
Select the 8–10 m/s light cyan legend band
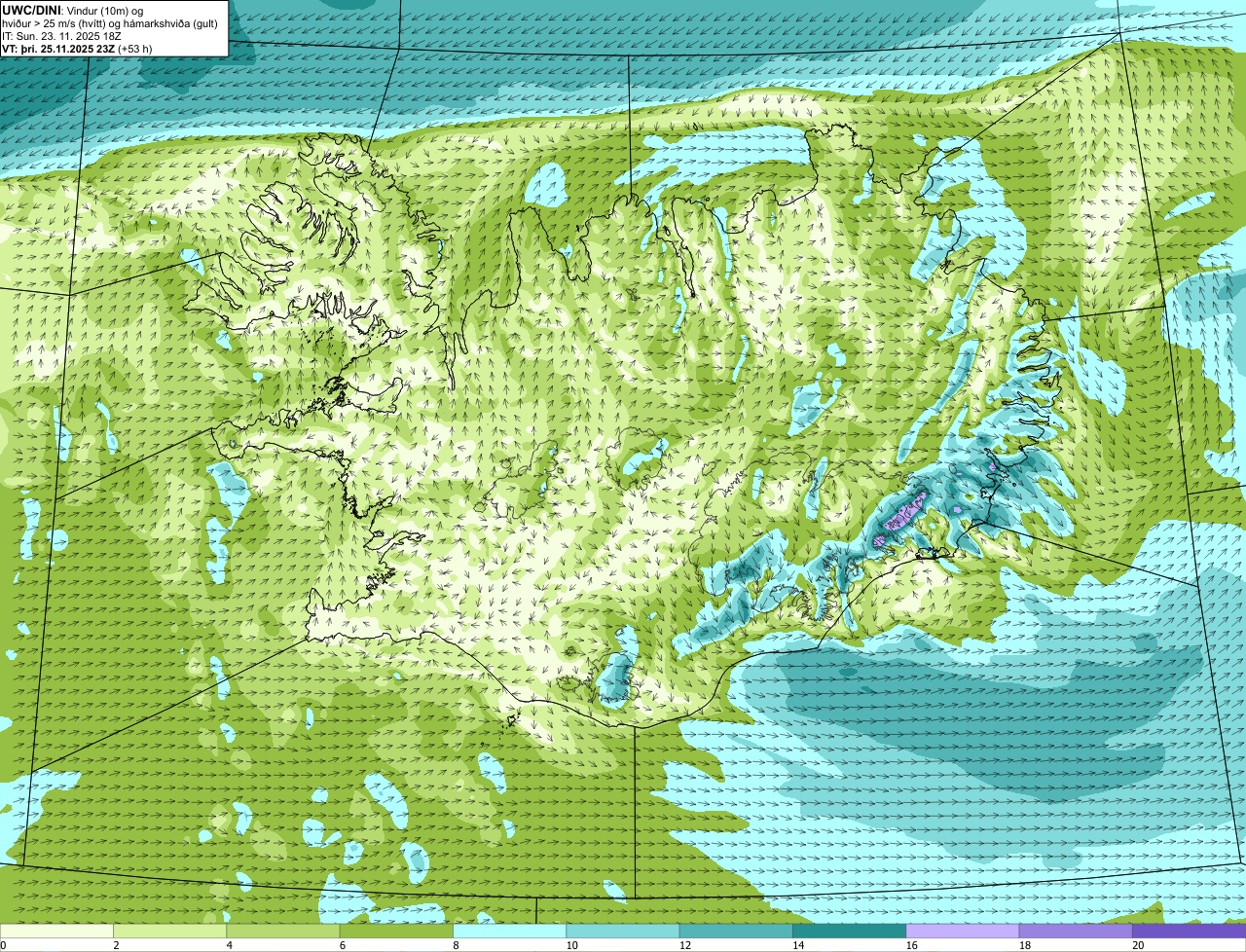point(509,931)
